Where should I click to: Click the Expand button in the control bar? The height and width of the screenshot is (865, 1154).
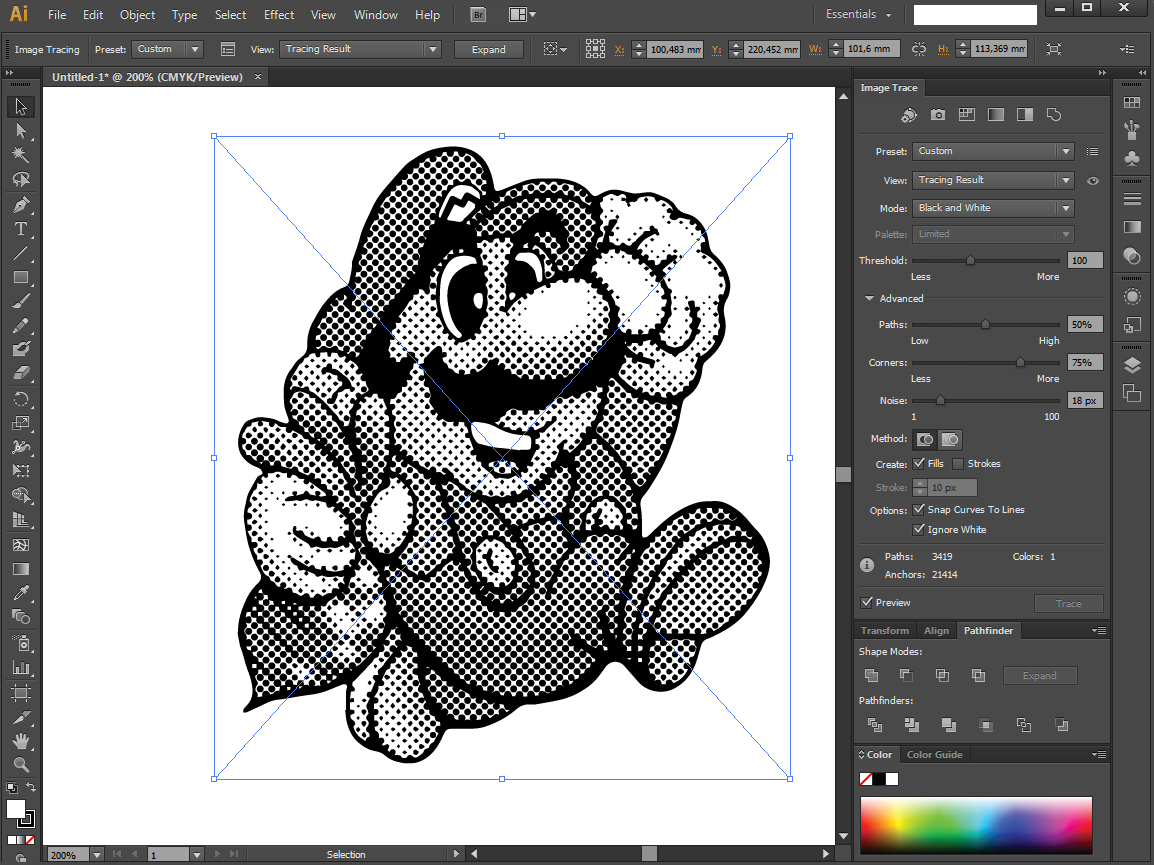489,50
